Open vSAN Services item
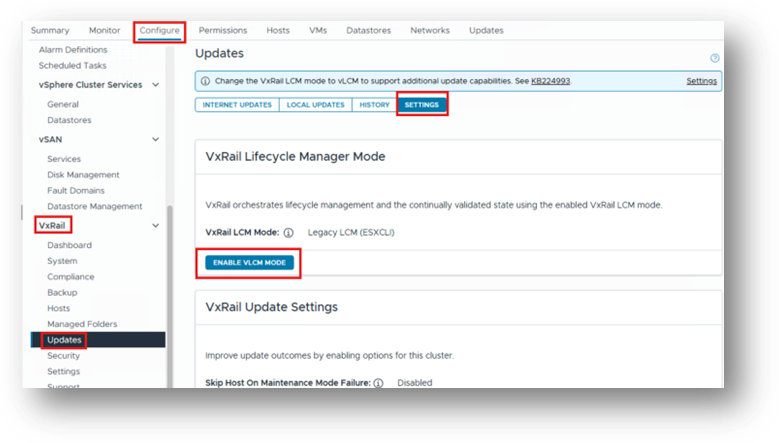 64,159
